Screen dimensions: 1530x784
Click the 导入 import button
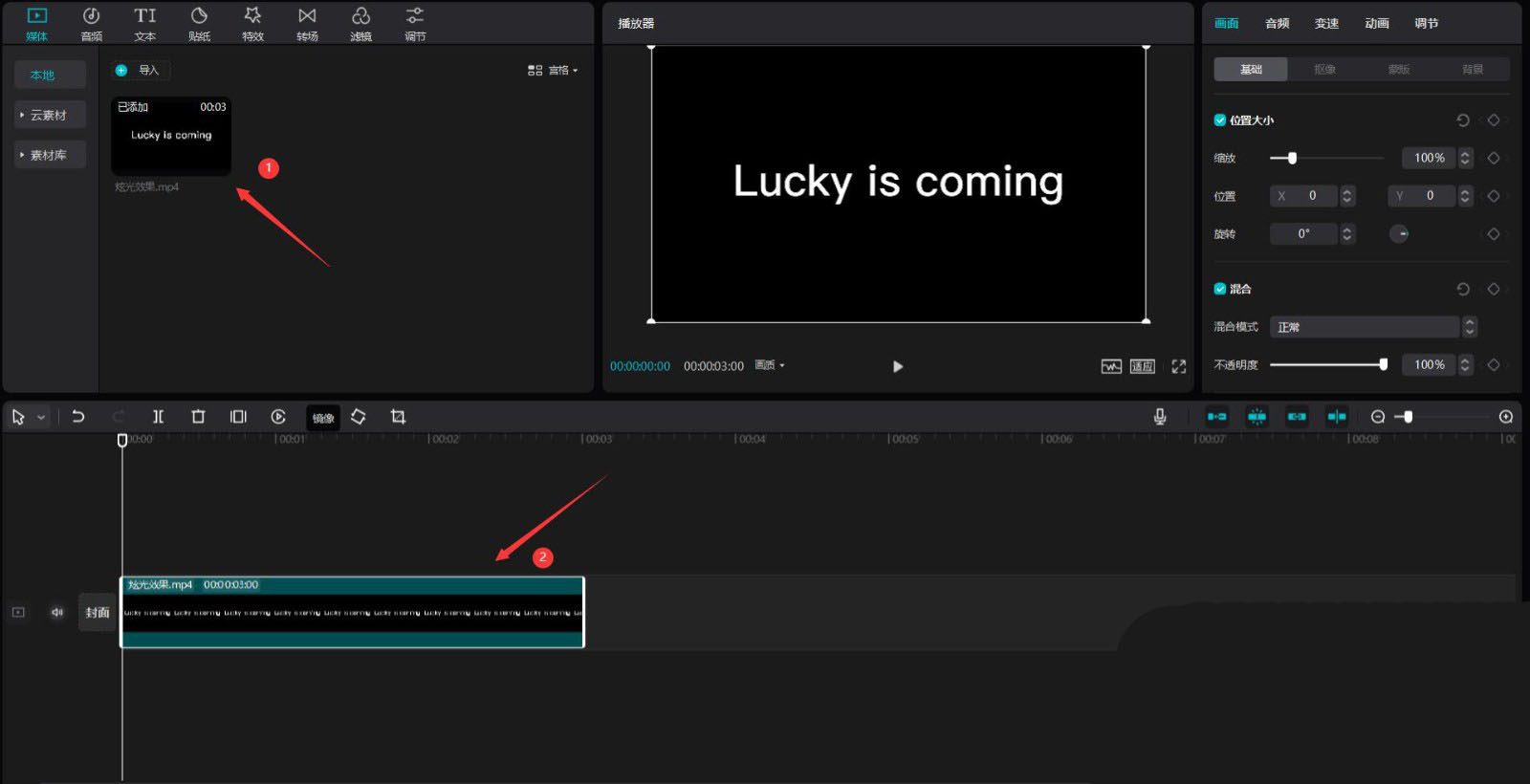140,70
